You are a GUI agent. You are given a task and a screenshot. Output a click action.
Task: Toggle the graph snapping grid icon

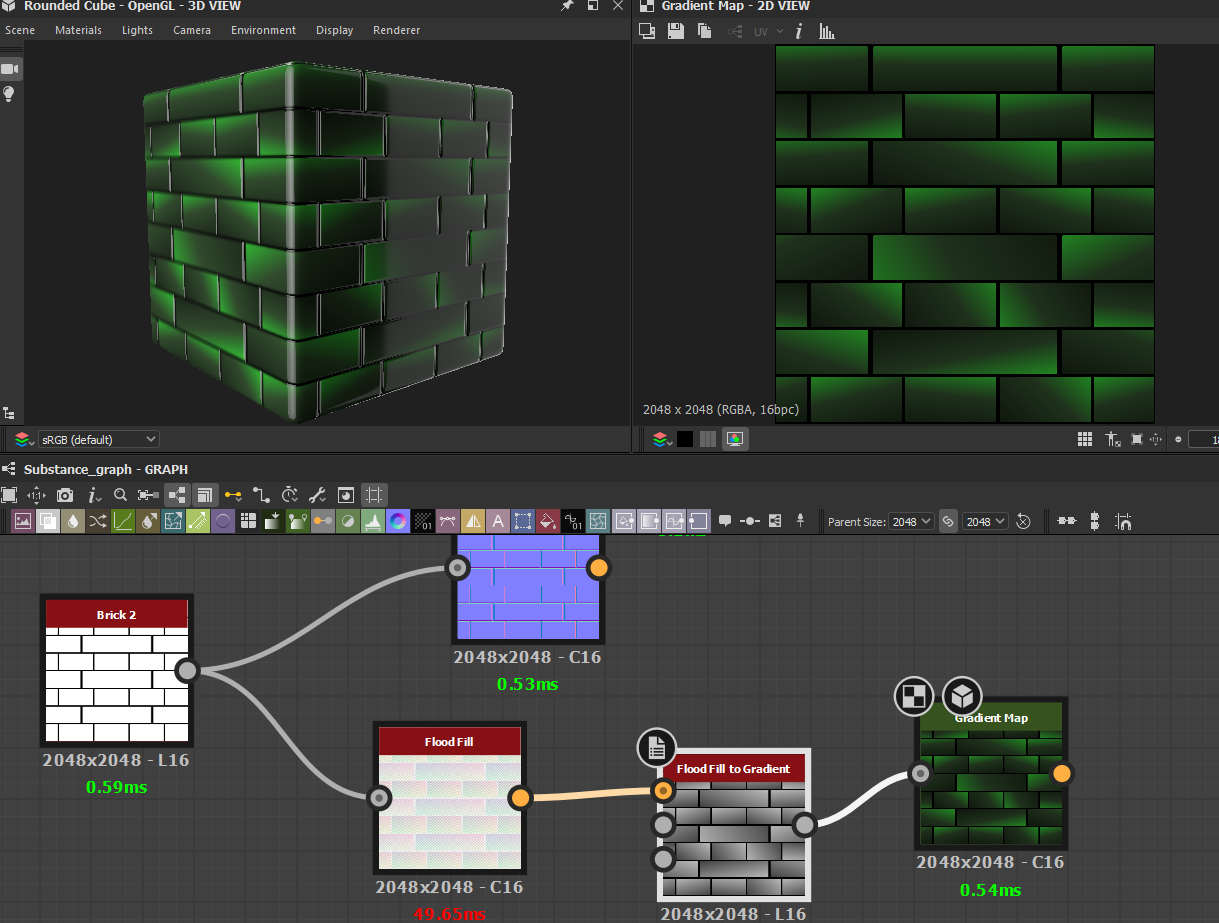[373, 495]
